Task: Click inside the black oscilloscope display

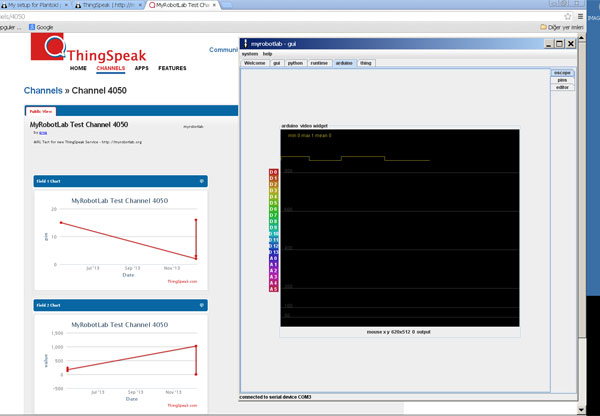Action: tap(400, 228)
